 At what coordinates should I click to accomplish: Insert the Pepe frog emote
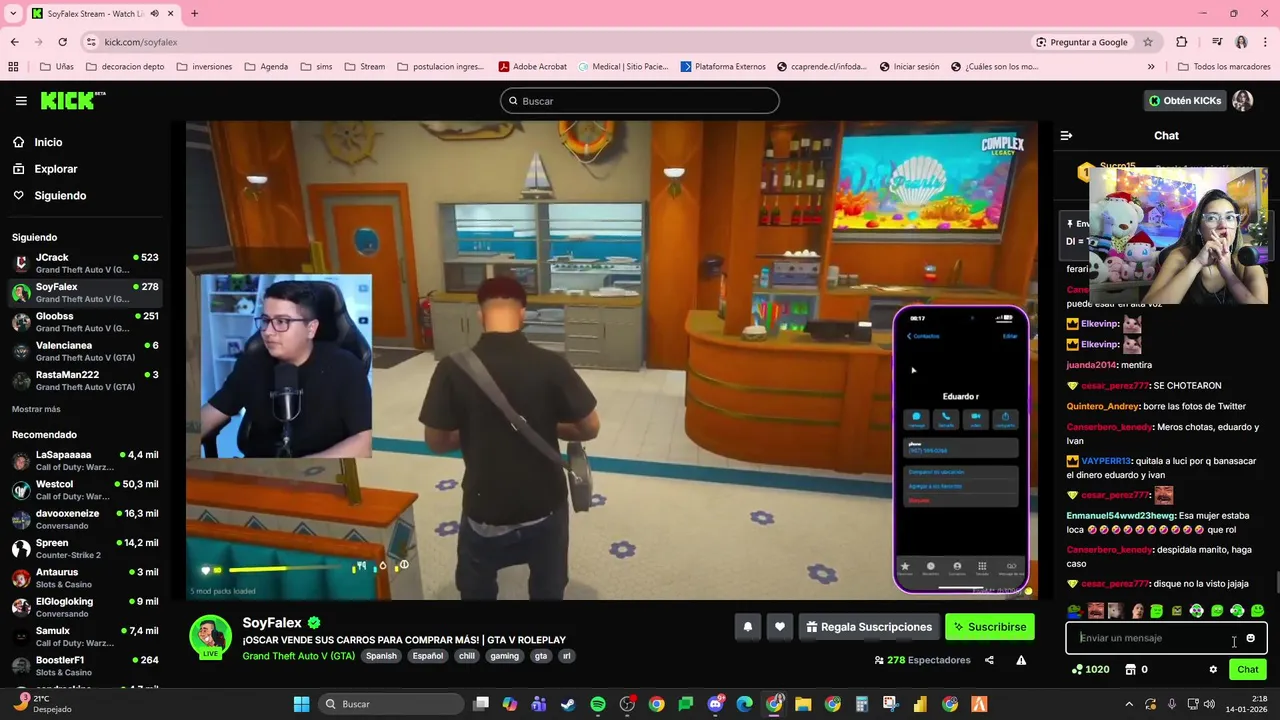point(1075,611)
